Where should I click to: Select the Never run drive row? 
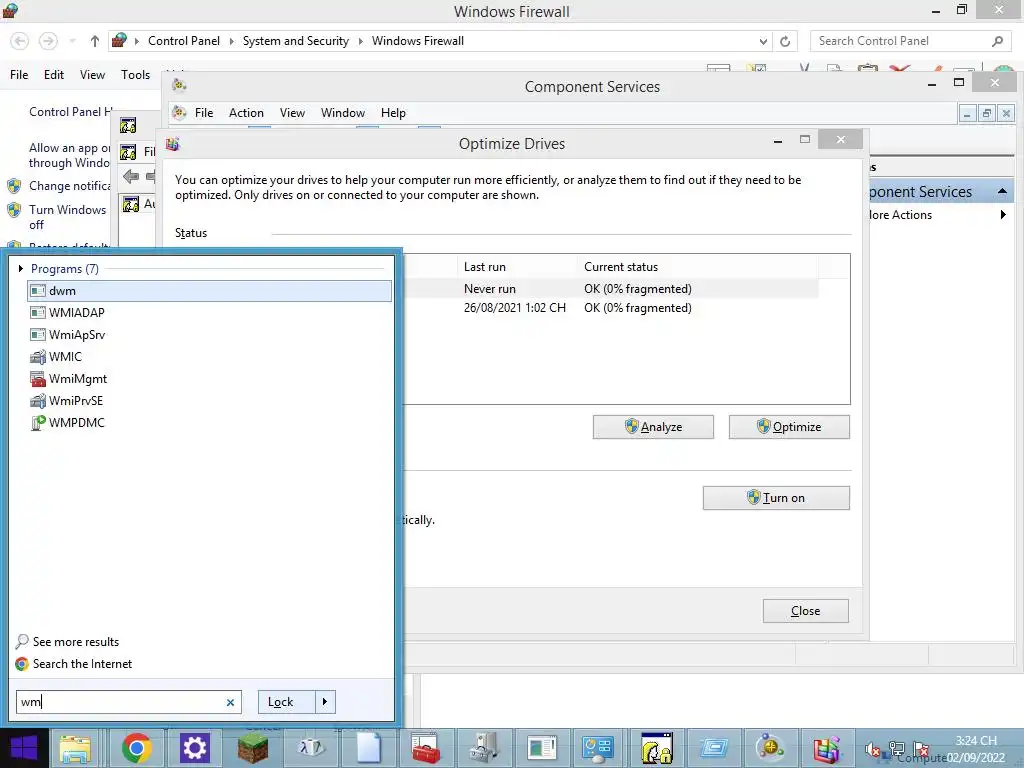[x=610, y=289]
